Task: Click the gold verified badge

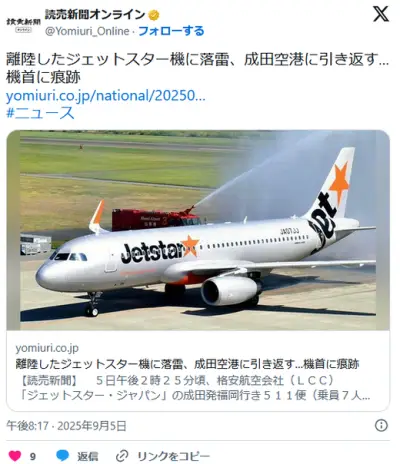Action: point(154,15)
